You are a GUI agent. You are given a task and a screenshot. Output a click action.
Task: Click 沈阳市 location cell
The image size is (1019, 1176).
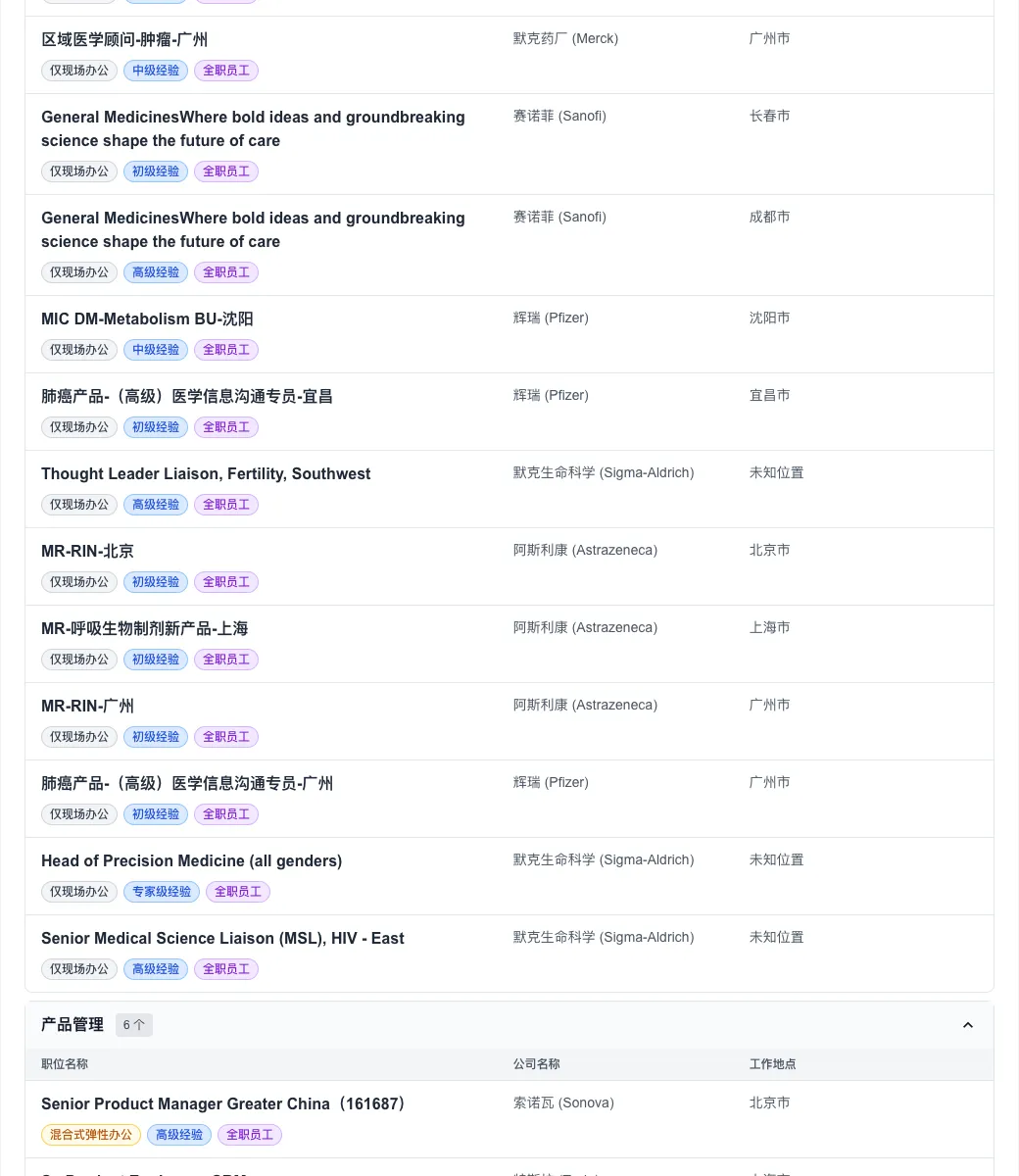click(770, 318)
